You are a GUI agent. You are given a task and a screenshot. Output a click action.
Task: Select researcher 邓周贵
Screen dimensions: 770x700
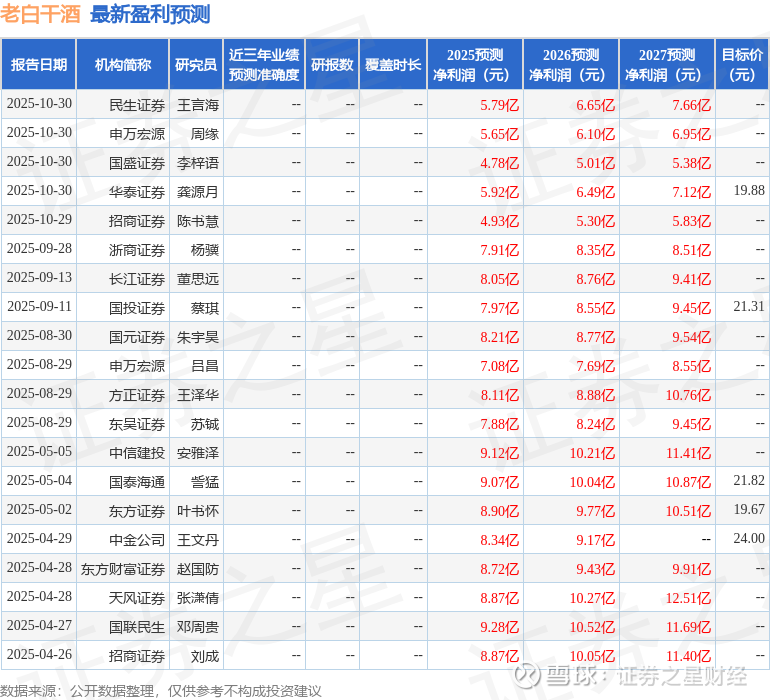click(x=197, y=626)
